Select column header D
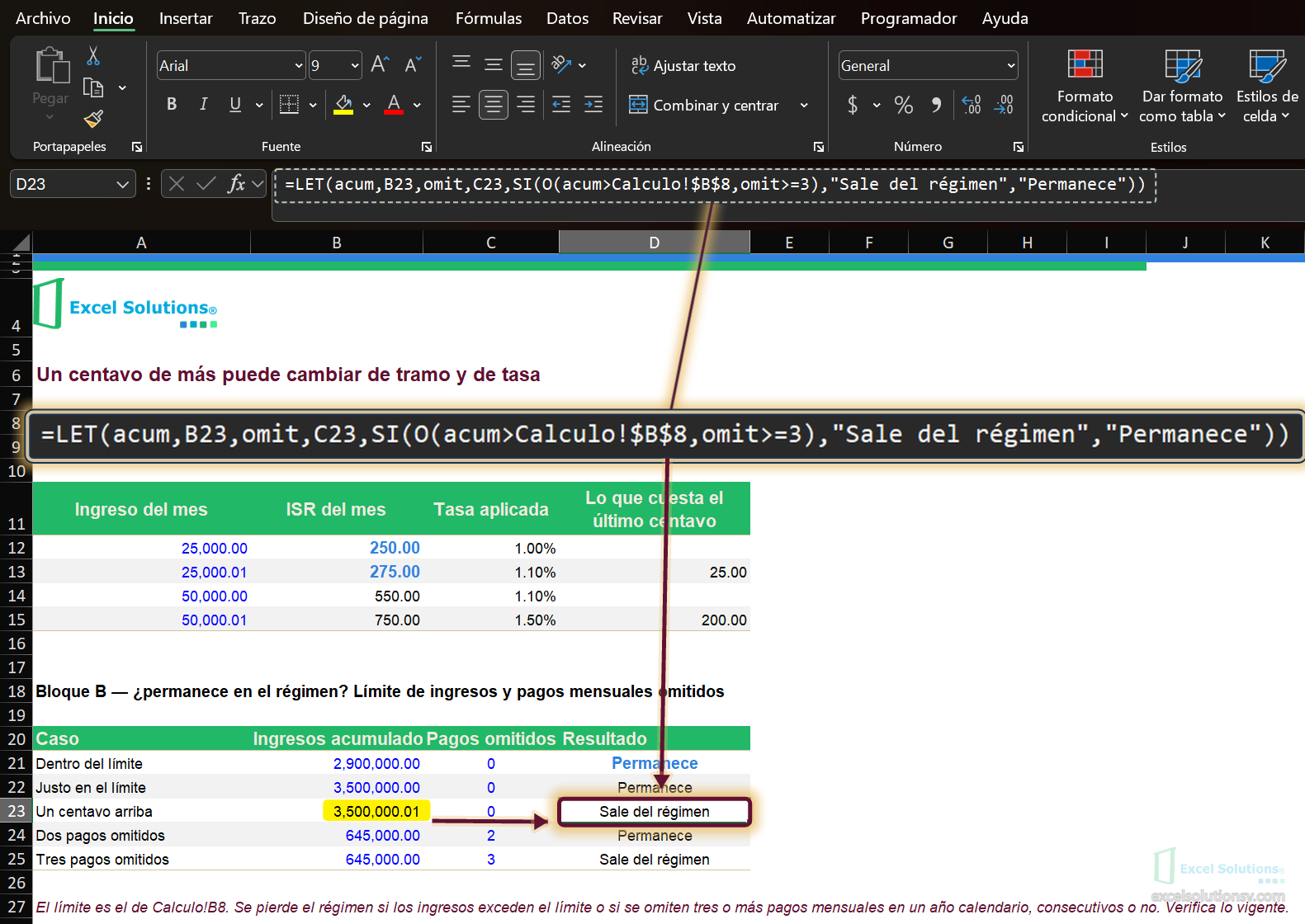Image resolution: width=1305 pixels, height=924 pixels. tap(655, 243)
